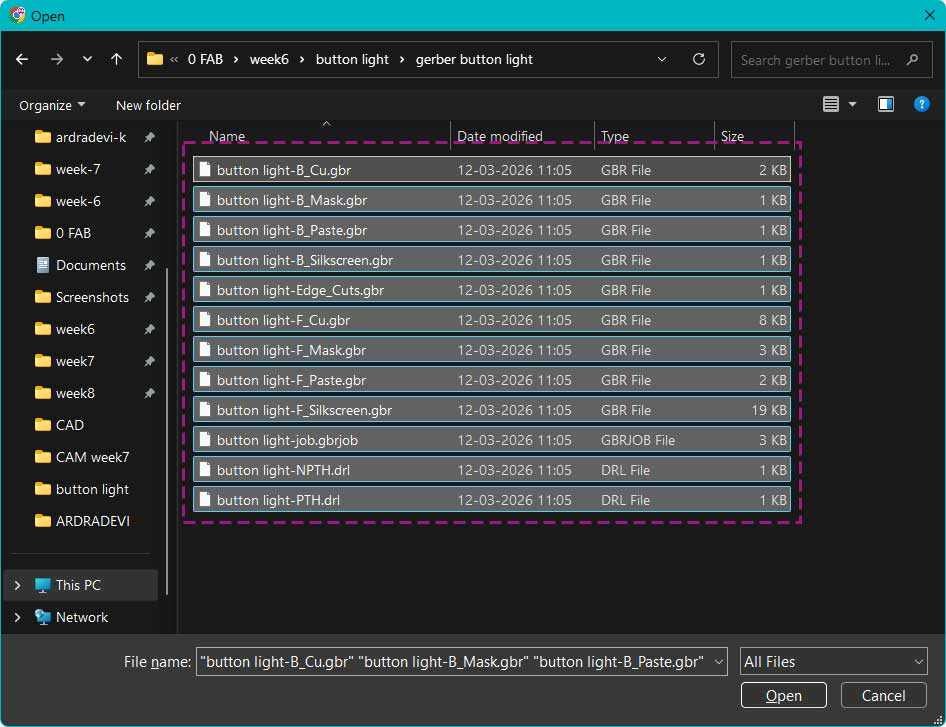The width and height of the screenshot is (946, 727).
Task: Expand This PC in the navigation pane
Action: [x=17, y=584]
